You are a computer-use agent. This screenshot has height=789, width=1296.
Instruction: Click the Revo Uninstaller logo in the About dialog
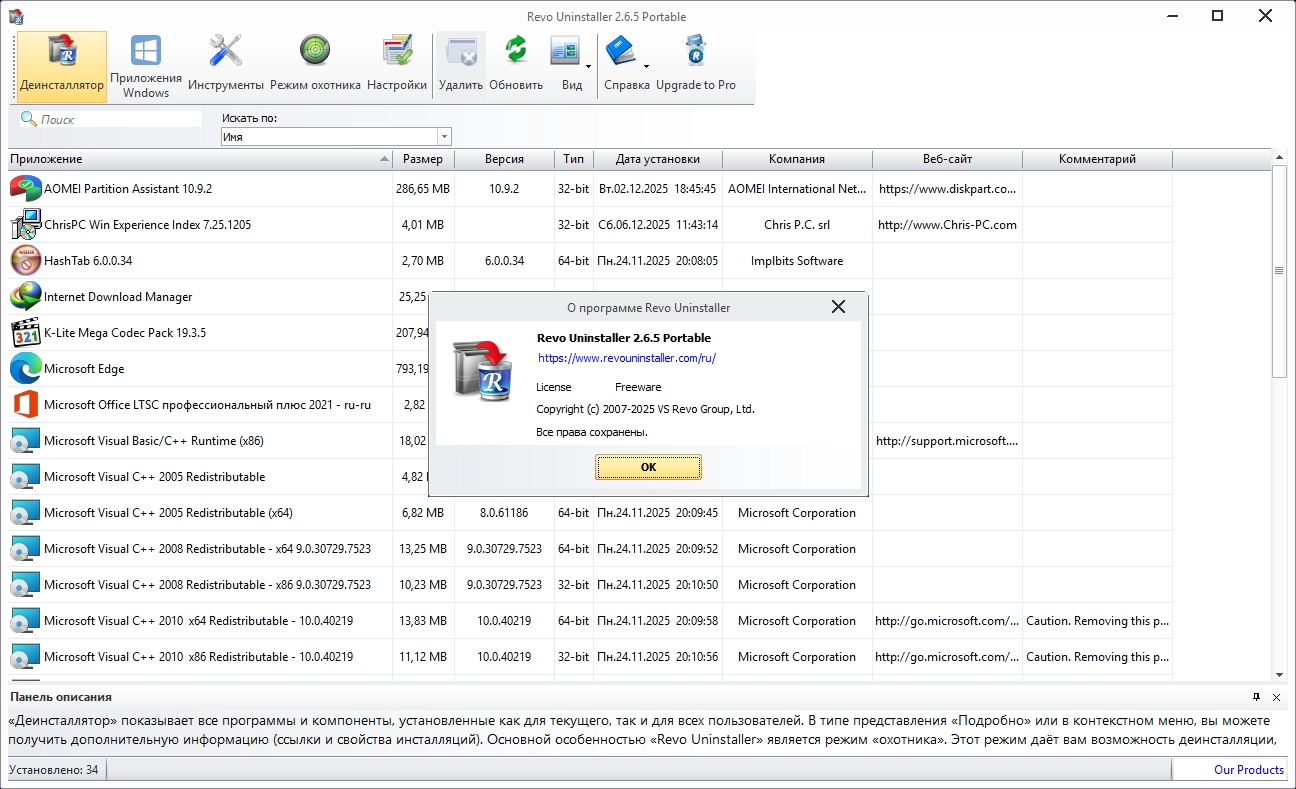[484, 370]
